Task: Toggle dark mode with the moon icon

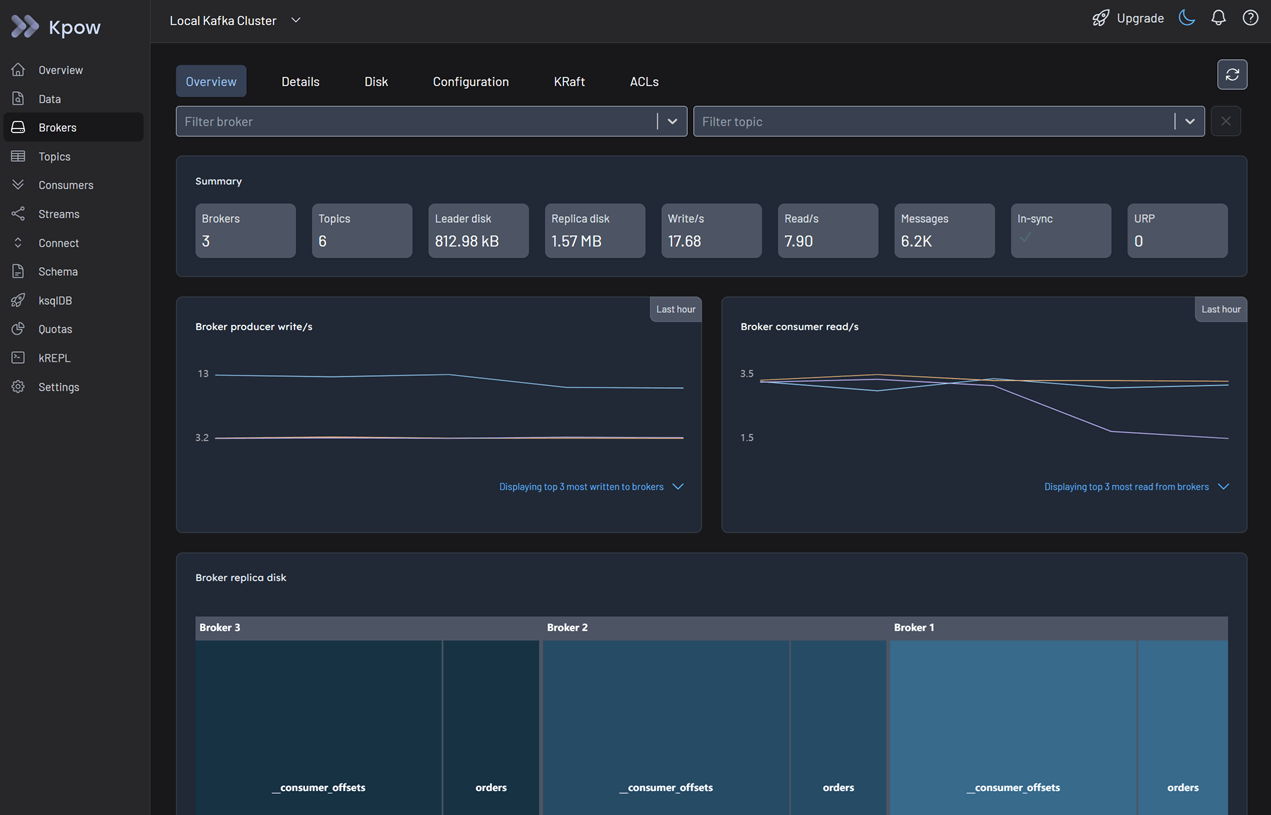Action: tap(1187, 18)
